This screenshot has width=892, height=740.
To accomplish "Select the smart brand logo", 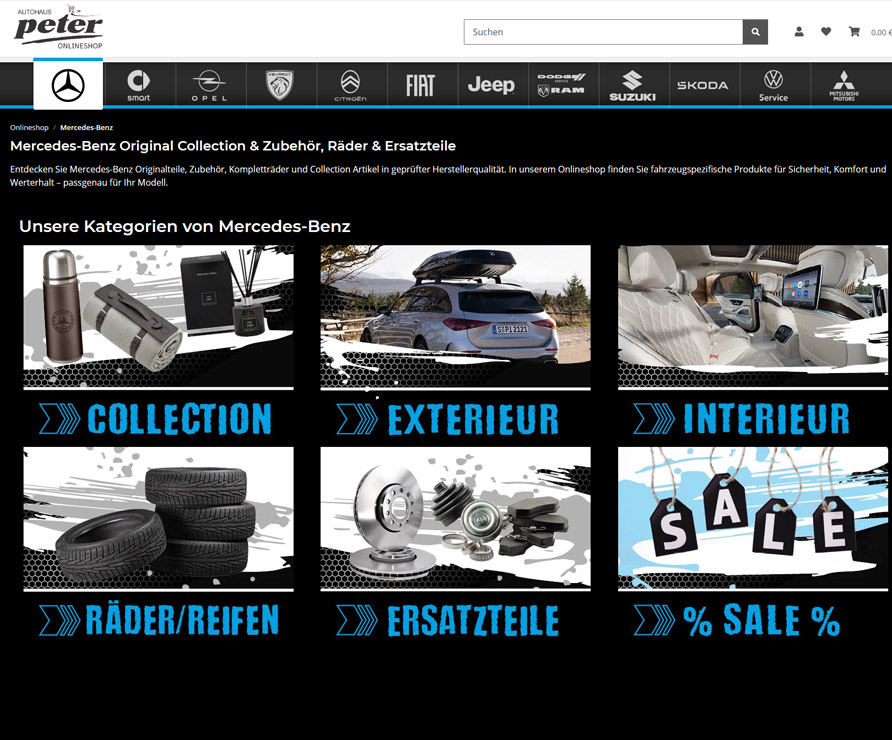I will 139,86.
